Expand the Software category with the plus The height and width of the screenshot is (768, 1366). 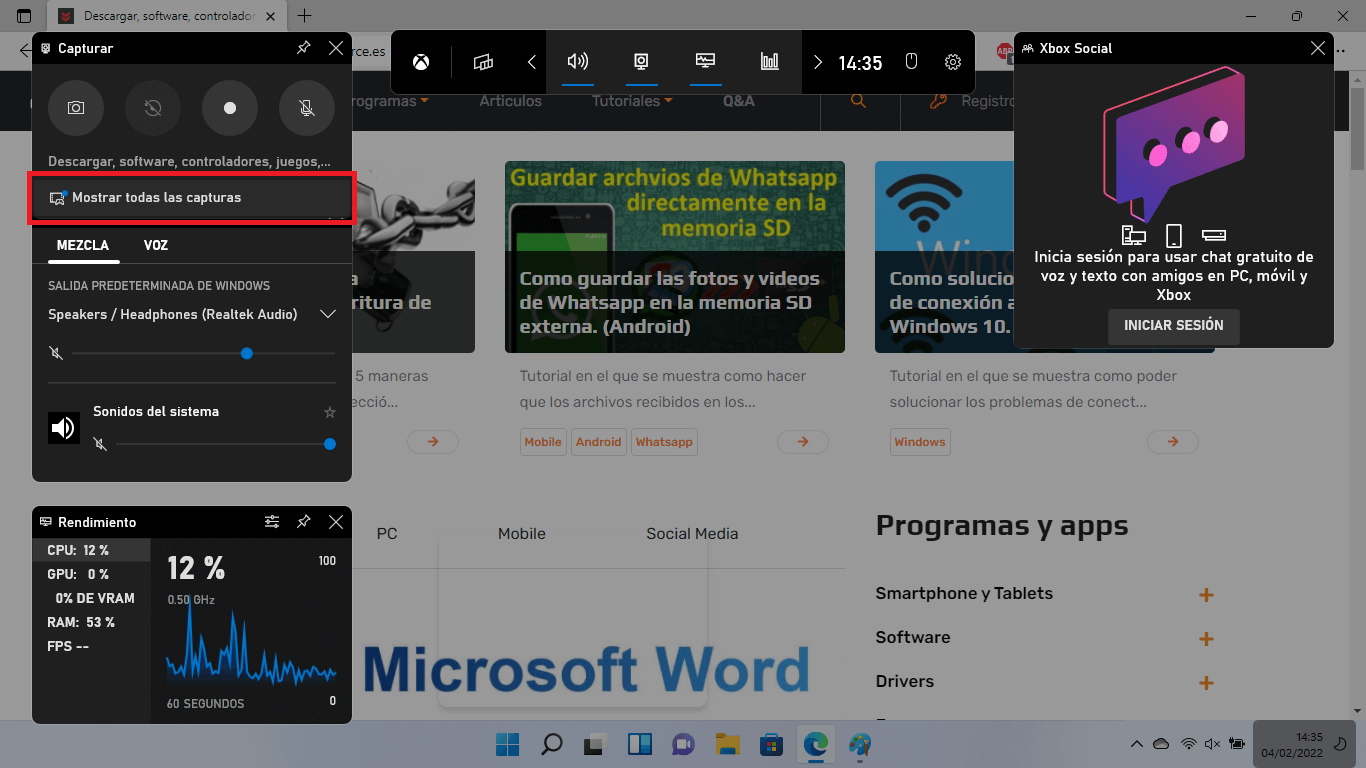click(x=1206, y=639)
